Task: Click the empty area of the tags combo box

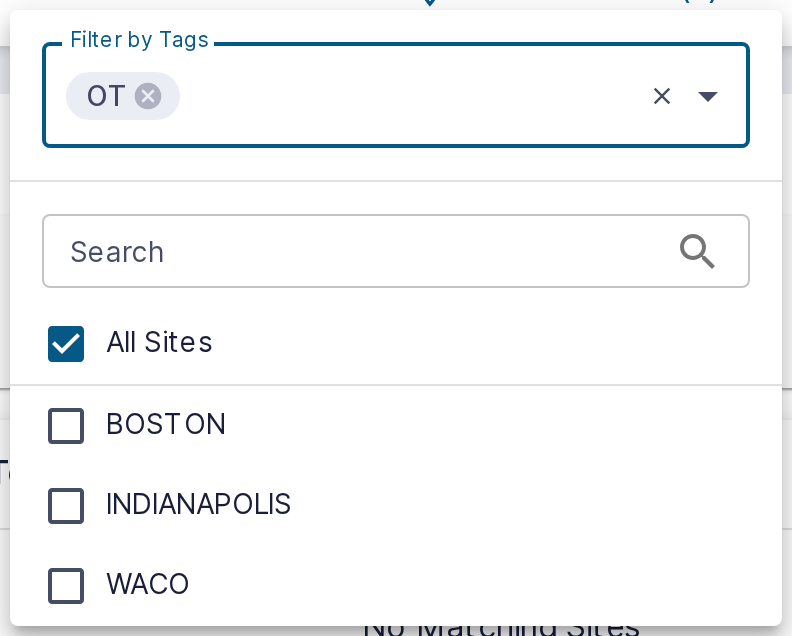Action: 412,96
